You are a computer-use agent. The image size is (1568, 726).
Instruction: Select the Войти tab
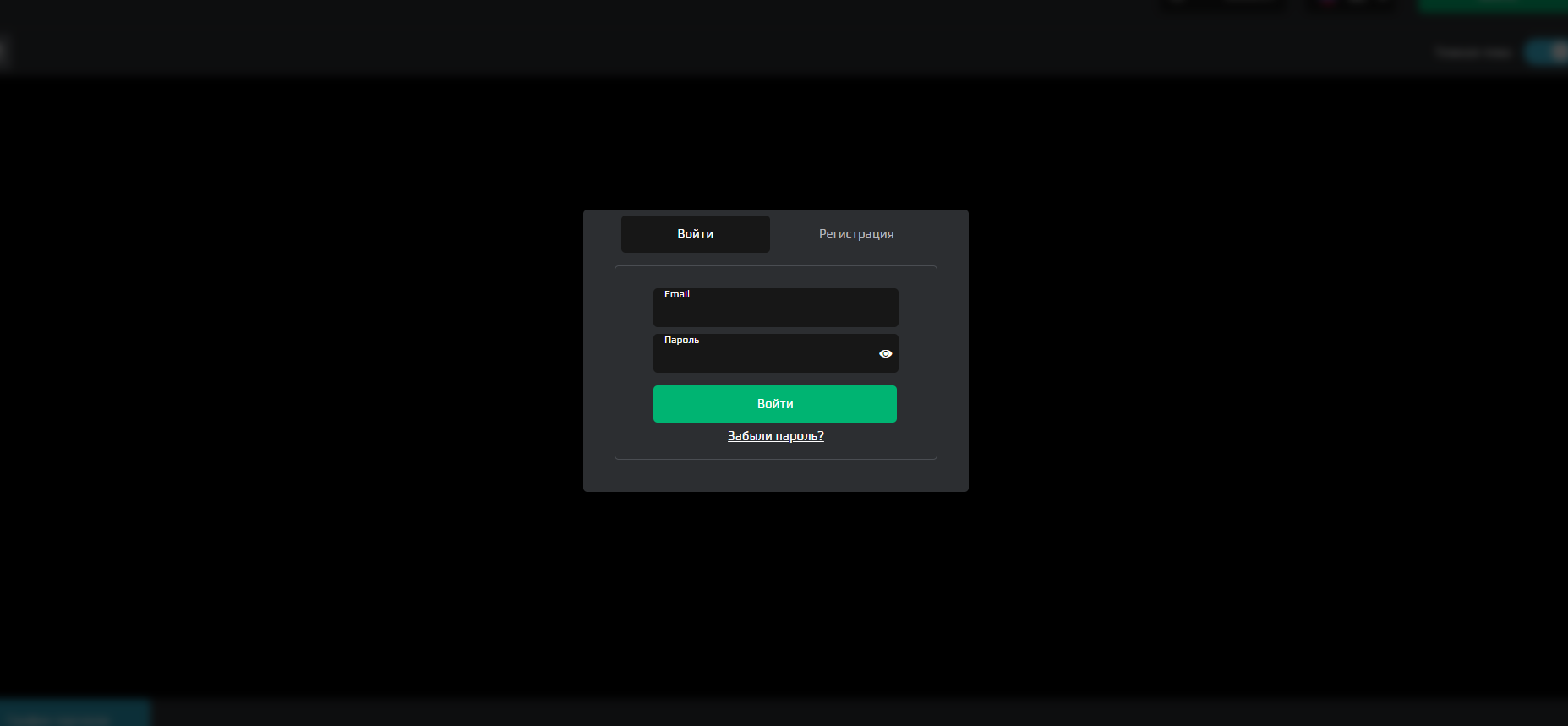point(695,234)
